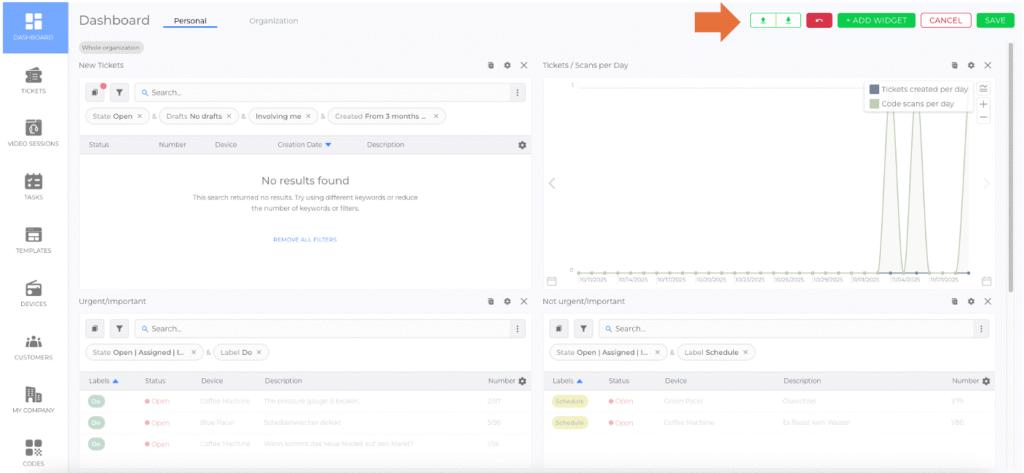Click the Cancel button

coord(946,20)
